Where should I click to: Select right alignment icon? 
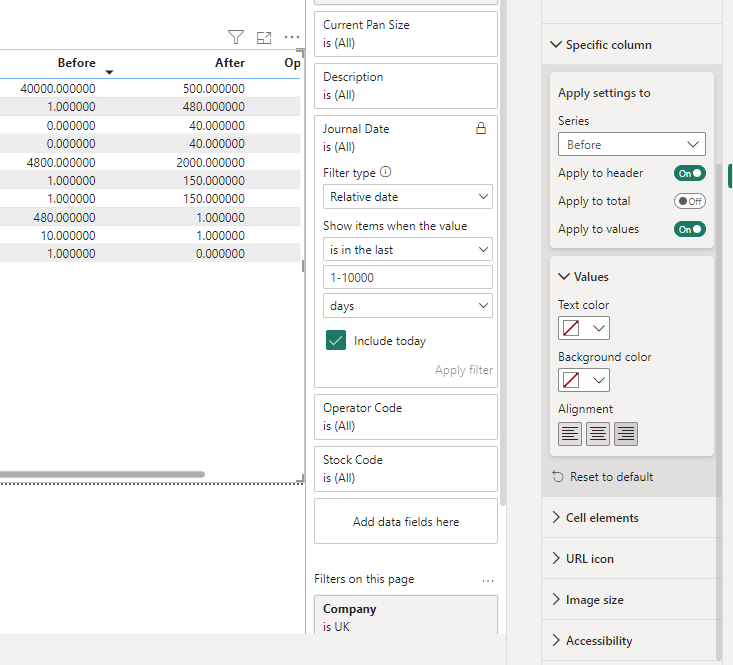pos(626,434)
